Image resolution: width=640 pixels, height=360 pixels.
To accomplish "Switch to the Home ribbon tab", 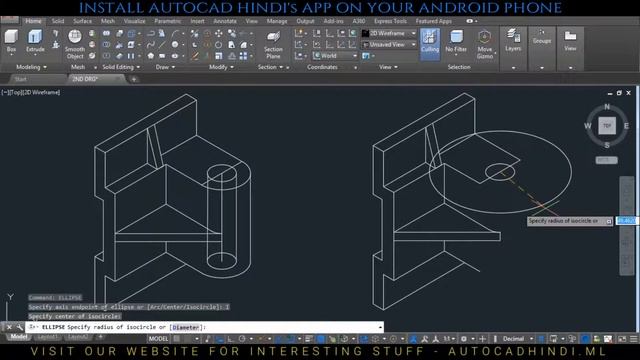I will 33,21.
